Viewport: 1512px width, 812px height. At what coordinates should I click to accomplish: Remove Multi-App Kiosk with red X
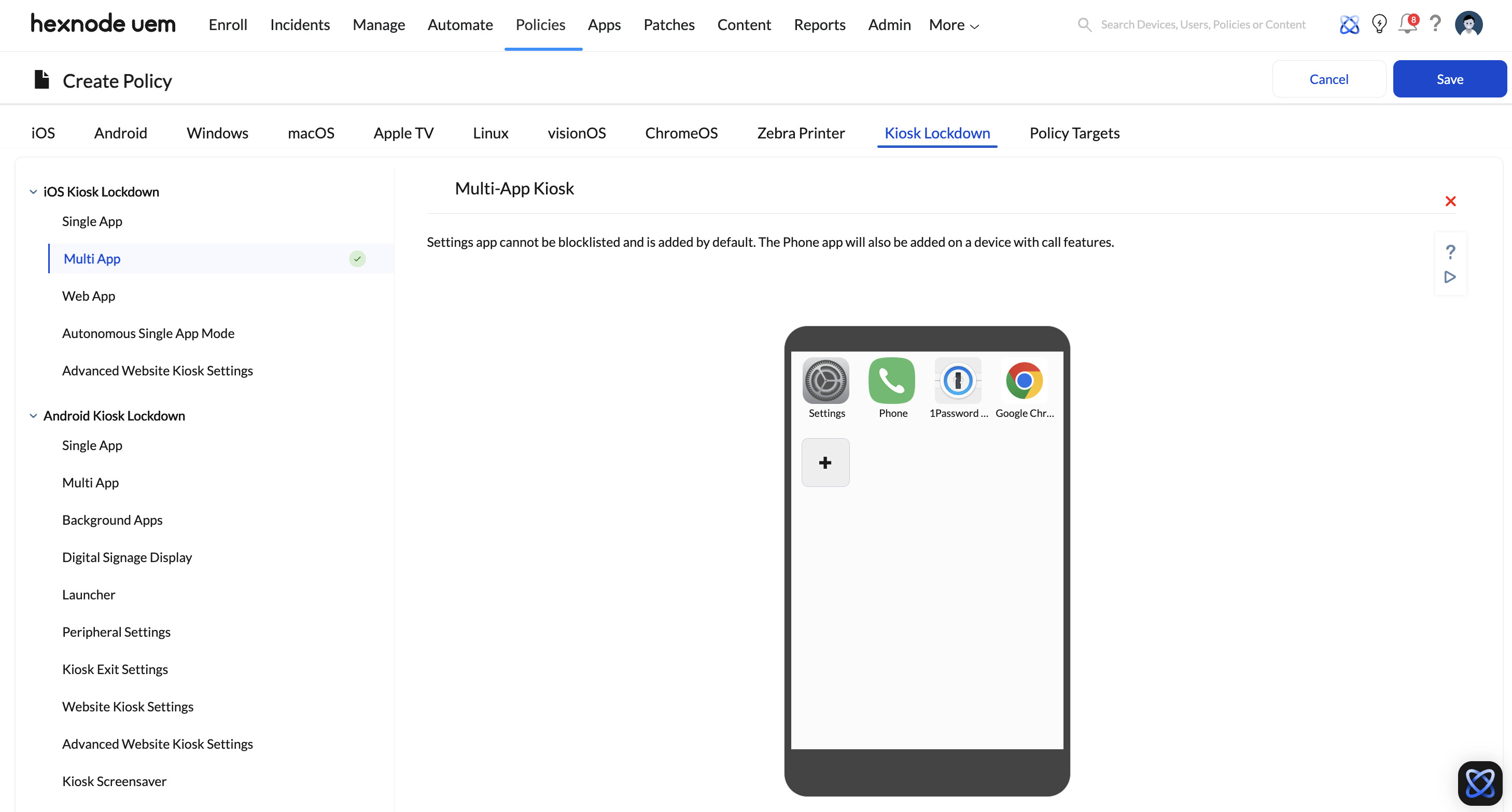[x=1450, y=201]
